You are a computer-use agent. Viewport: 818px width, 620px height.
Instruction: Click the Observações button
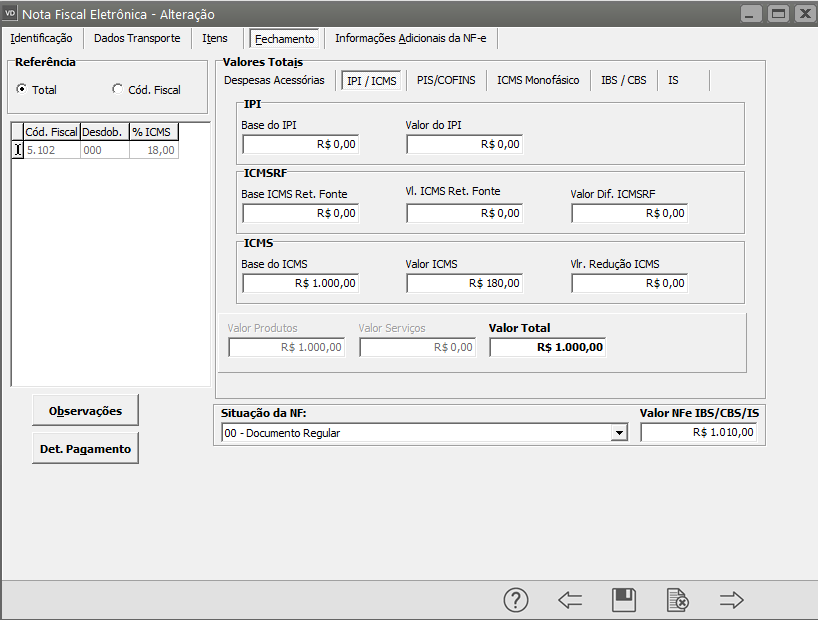coord(85,410)
